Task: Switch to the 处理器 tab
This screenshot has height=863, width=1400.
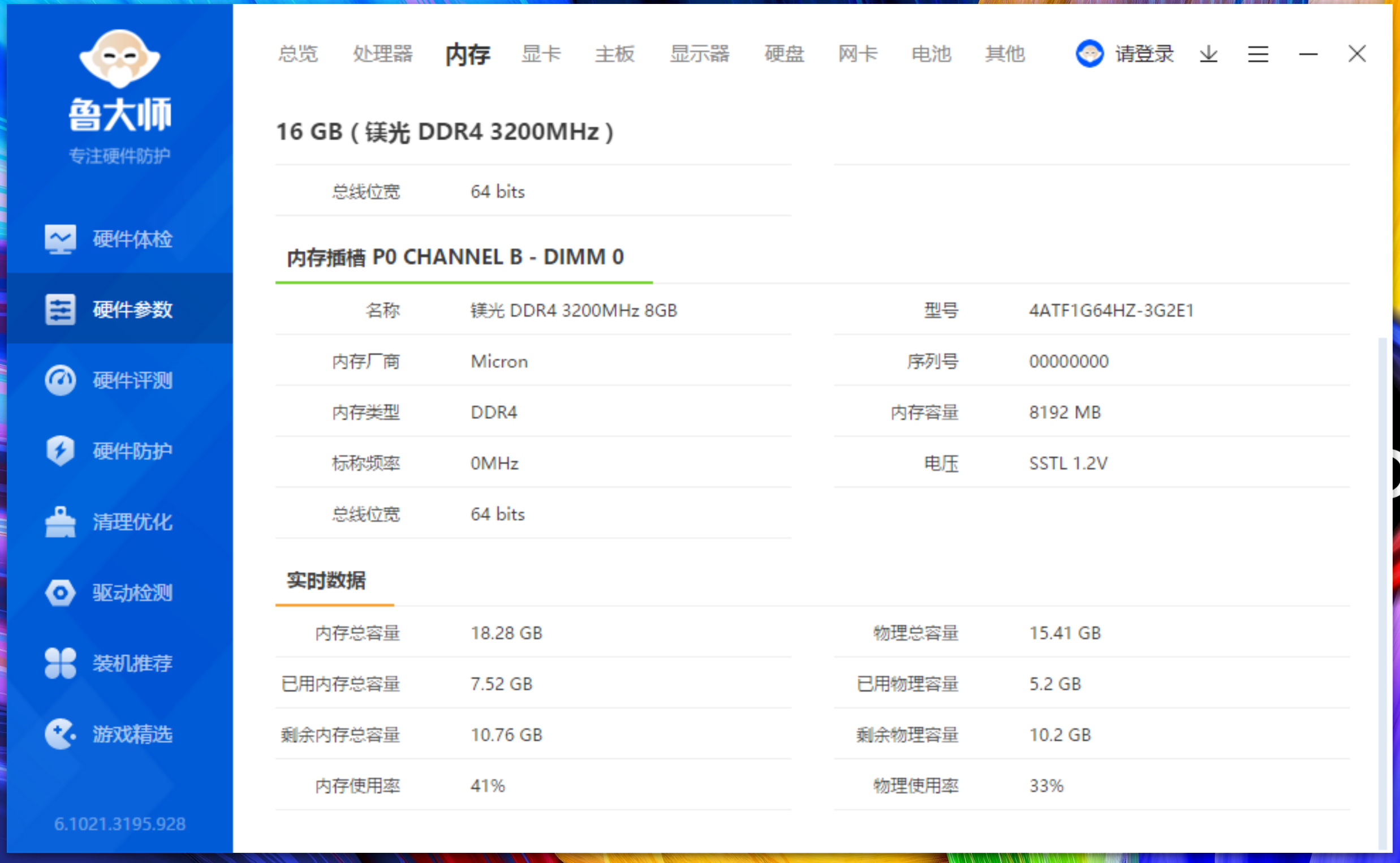Action: click(382, 54)
